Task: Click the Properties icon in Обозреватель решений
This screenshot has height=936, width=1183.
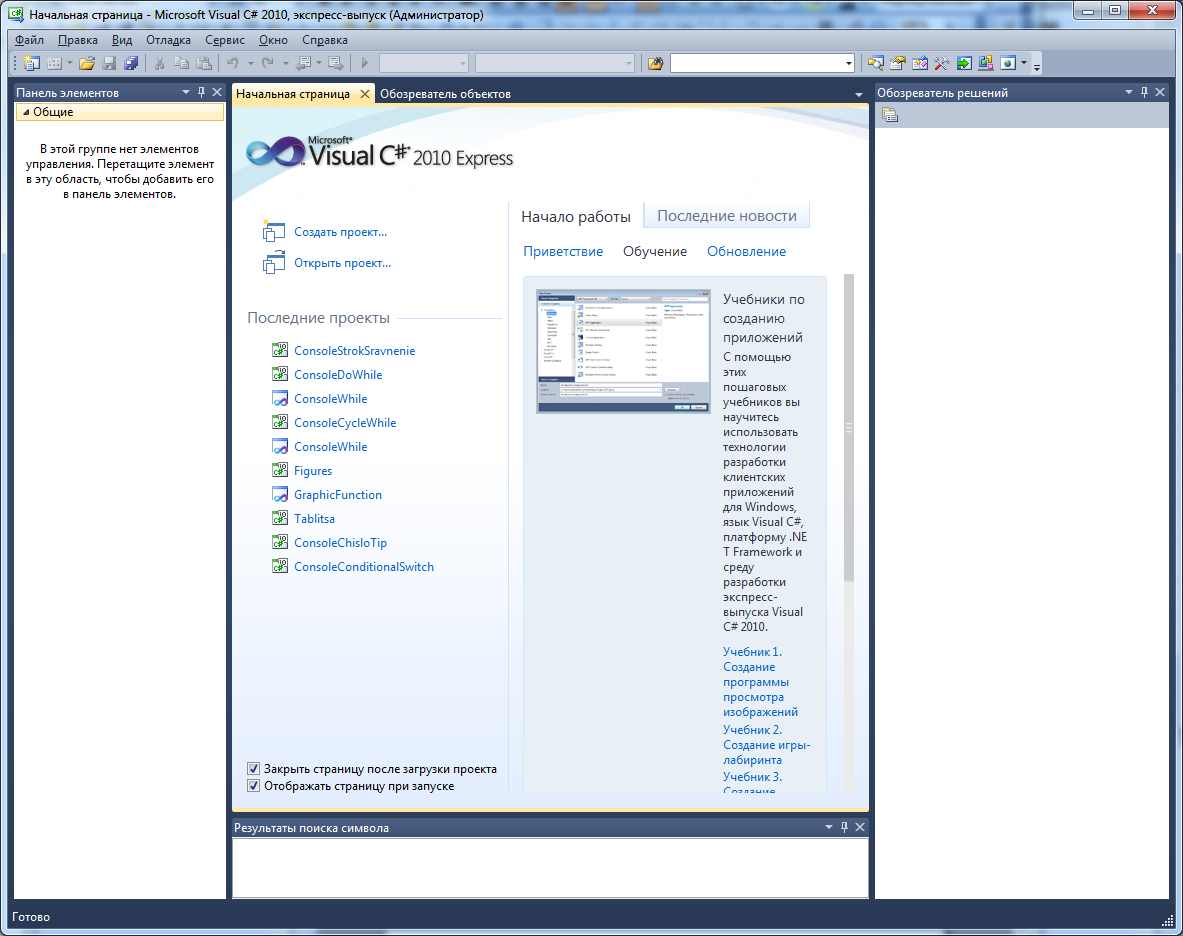Action: [x=890, y=115]
